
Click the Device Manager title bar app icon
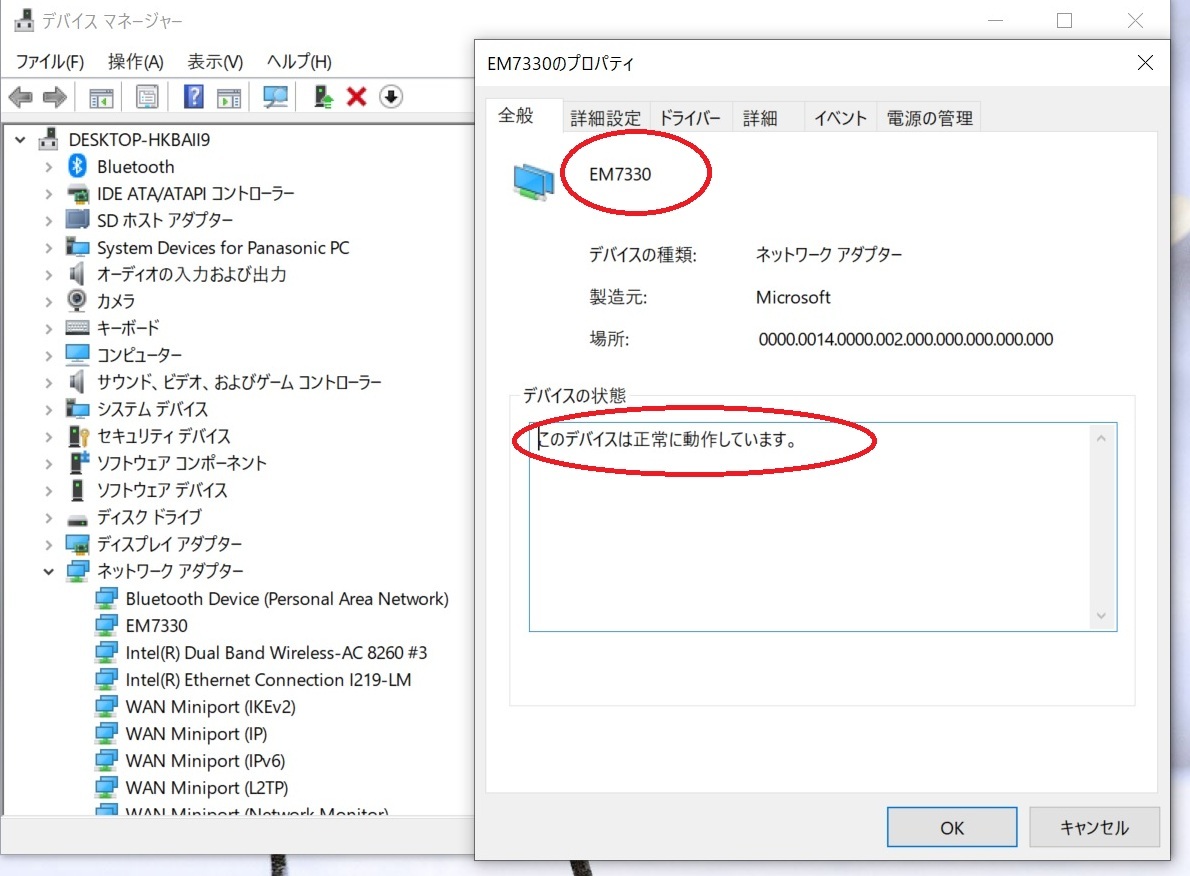tap(24, 20)
